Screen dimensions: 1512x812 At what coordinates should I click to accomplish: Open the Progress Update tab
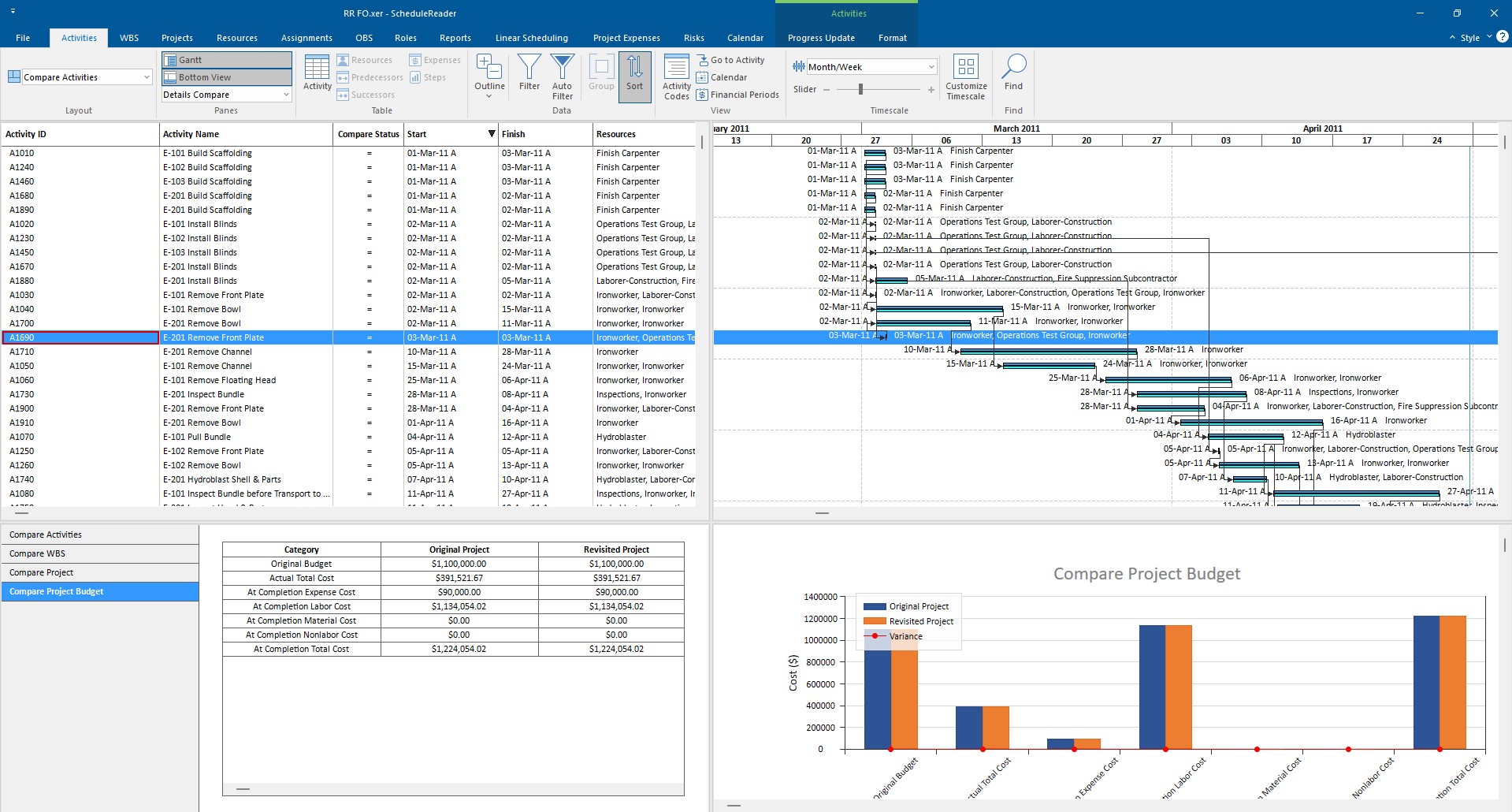(821, 38)
